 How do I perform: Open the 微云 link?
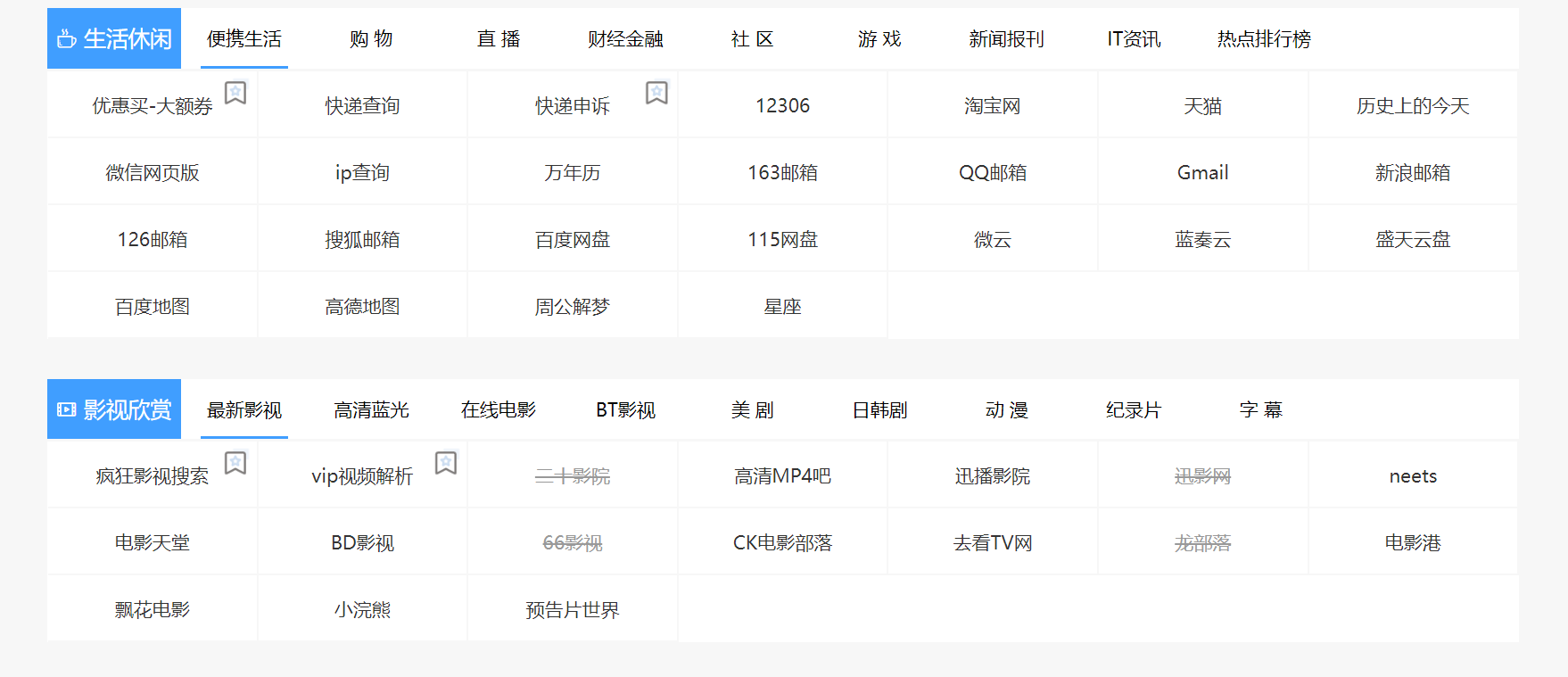[x=993, y=240]
